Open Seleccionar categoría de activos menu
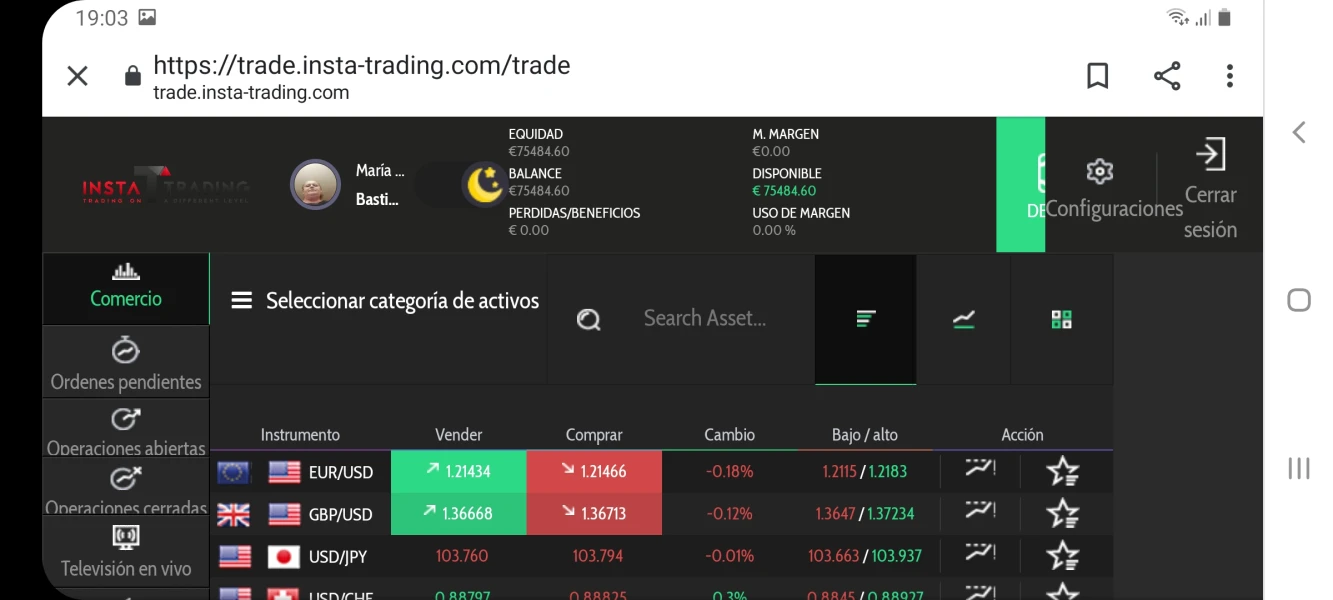Viewport: 1333px width, 600px height. (x=385, y=301)
